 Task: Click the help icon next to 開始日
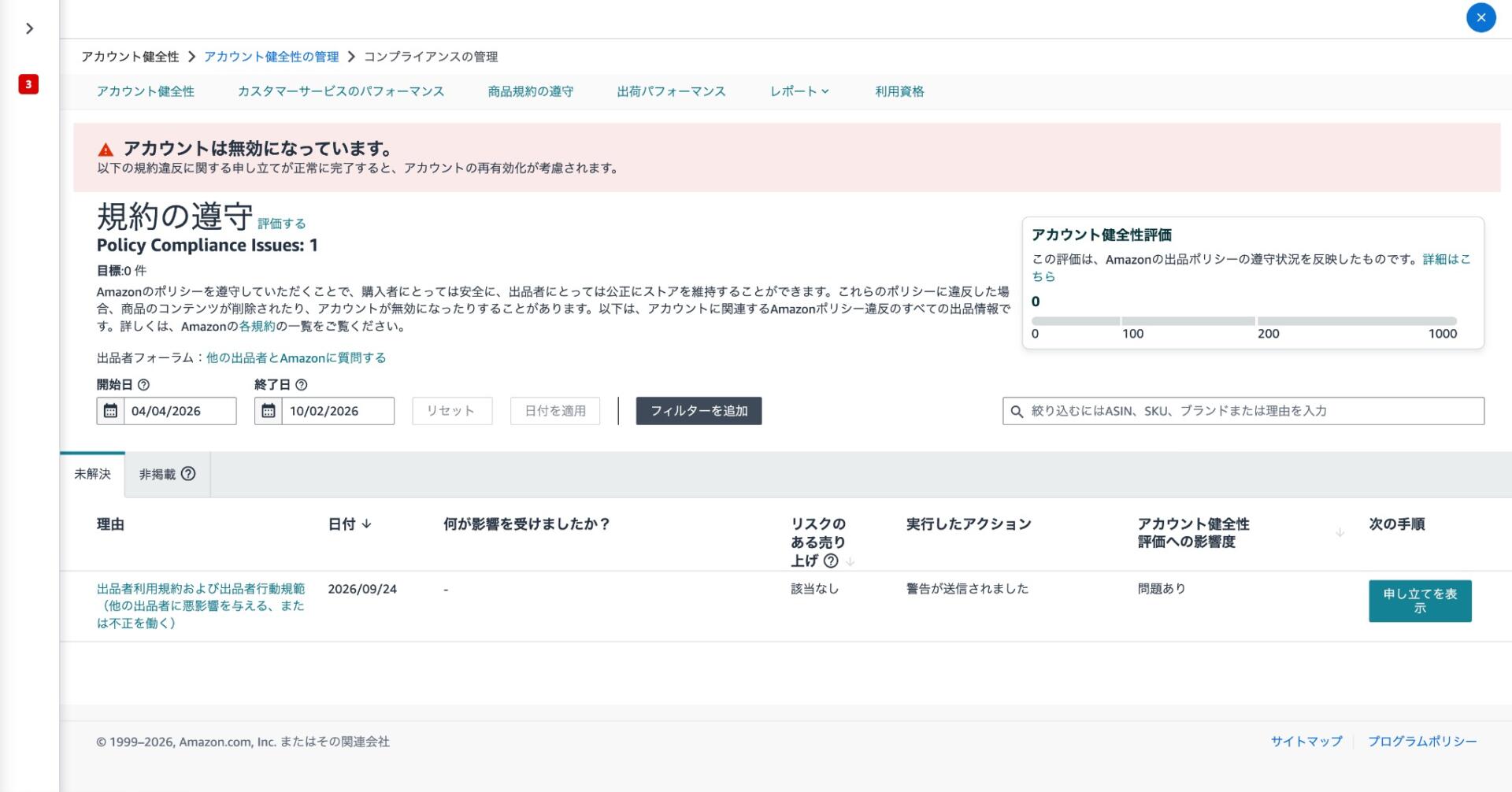click(143, 385)
